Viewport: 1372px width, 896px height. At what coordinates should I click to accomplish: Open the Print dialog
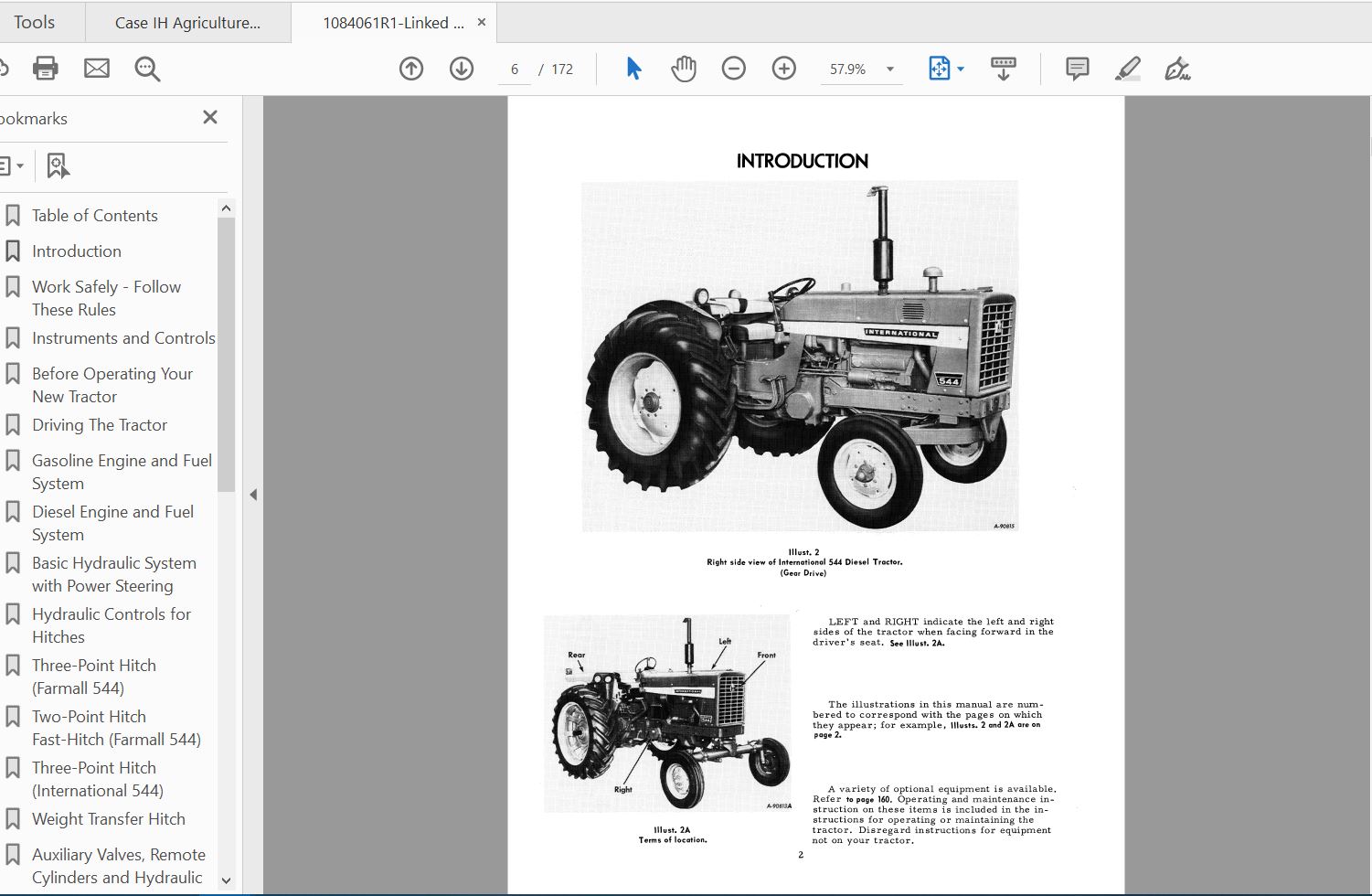(x=45, y=68)
